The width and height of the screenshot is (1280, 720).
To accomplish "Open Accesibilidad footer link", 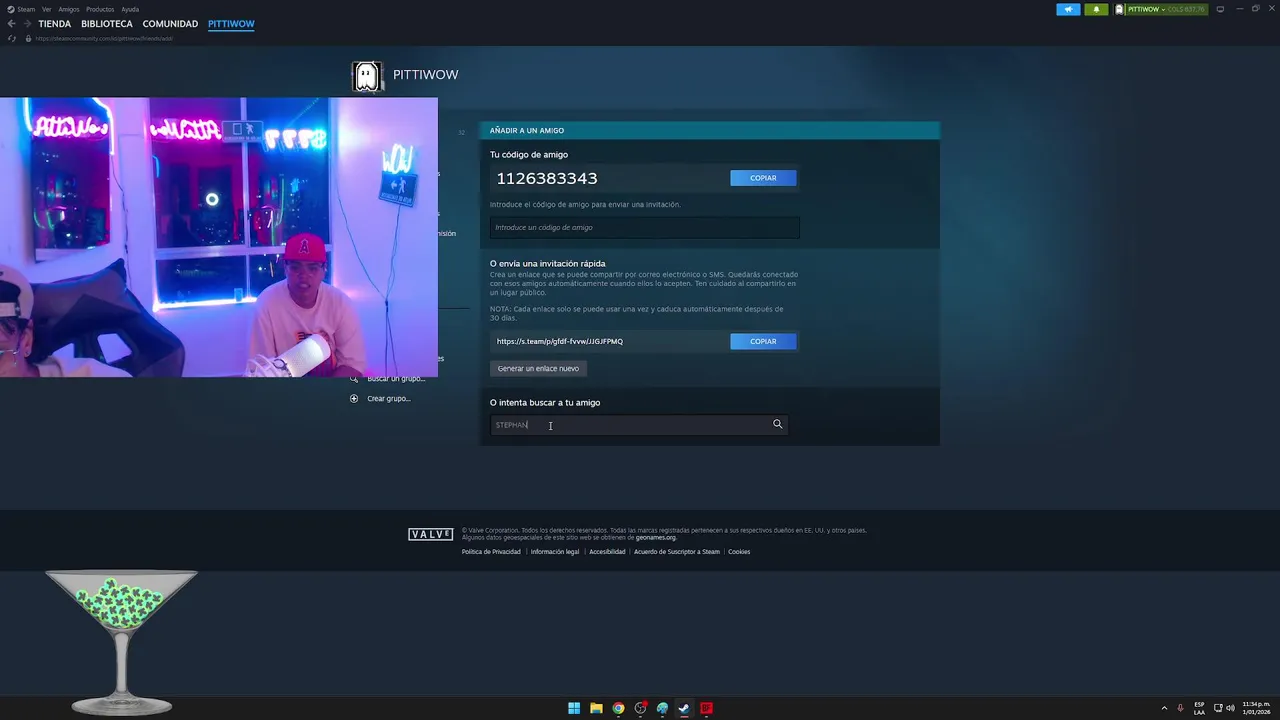I will coord(607,552).
